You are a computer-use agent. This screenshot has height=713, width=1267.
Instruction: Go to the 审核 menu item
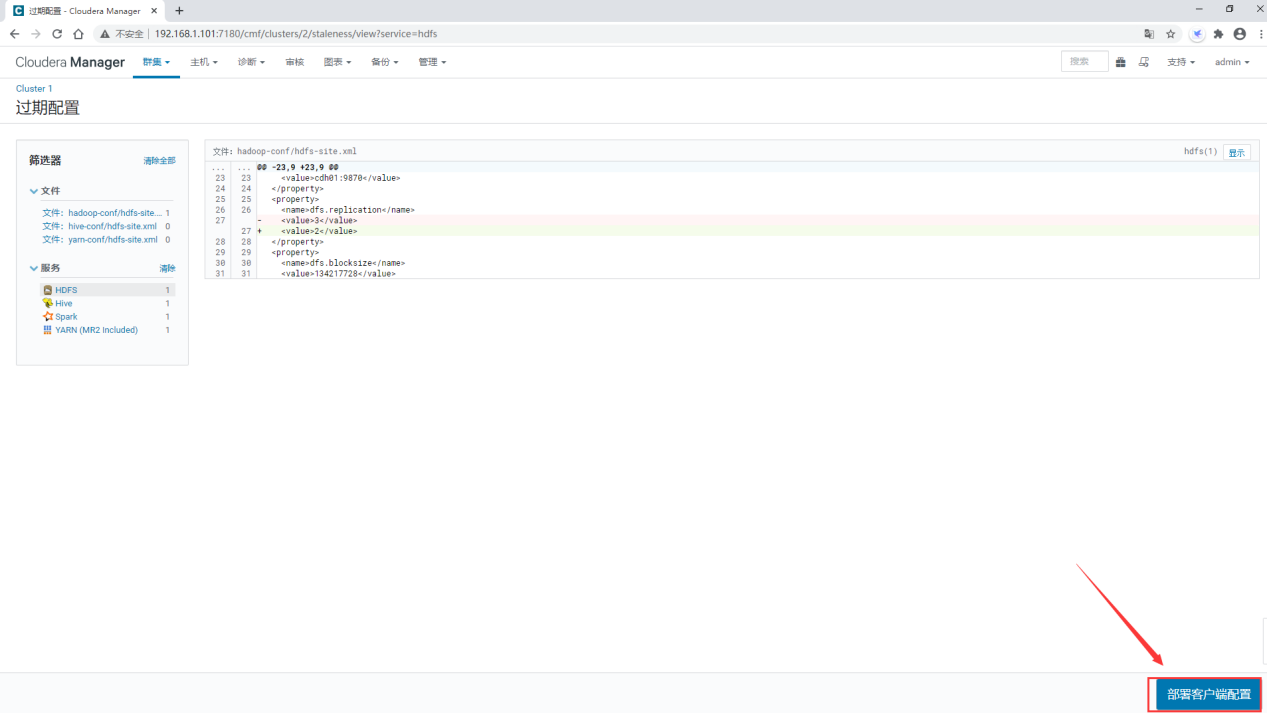pyautogui.click(x=294, y=62)
